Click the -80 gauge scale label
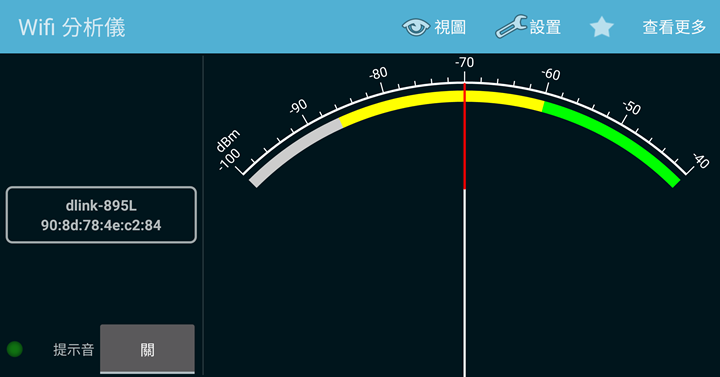The width and height of the screenshot is (720, 377). [379, 74]
